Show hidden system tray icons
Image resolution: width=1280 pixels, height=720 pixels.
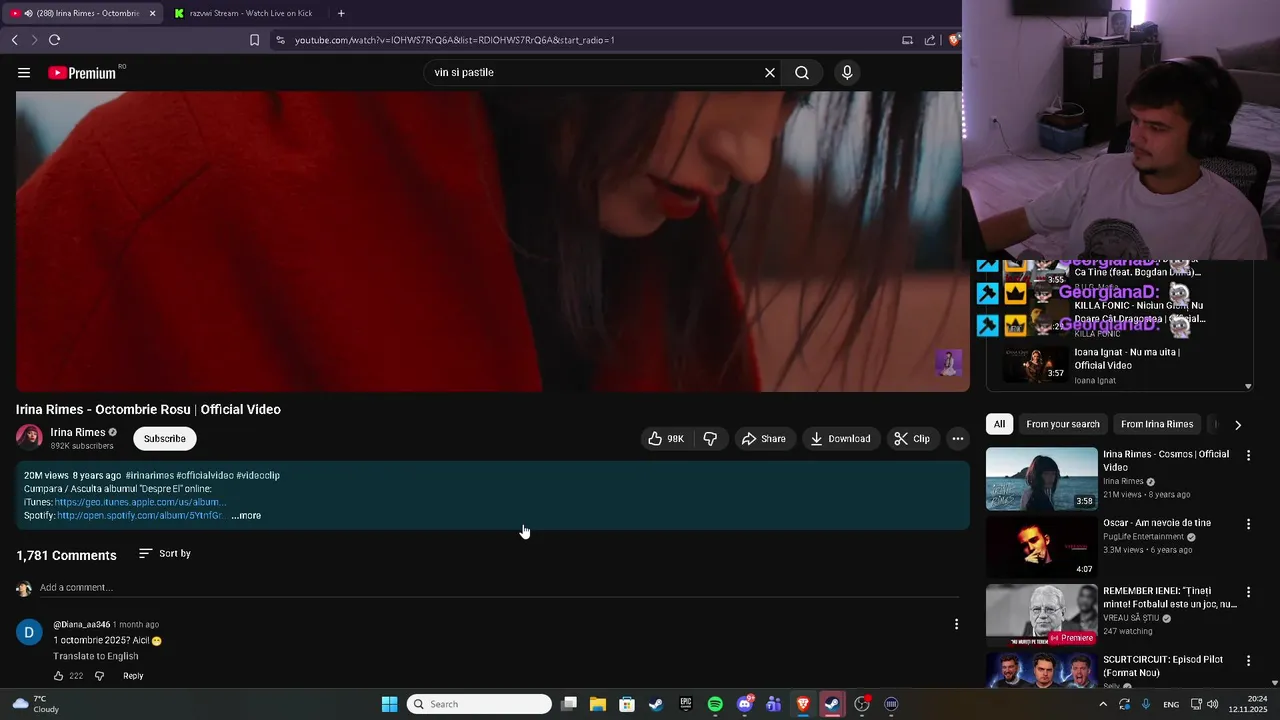[1103, 704]
